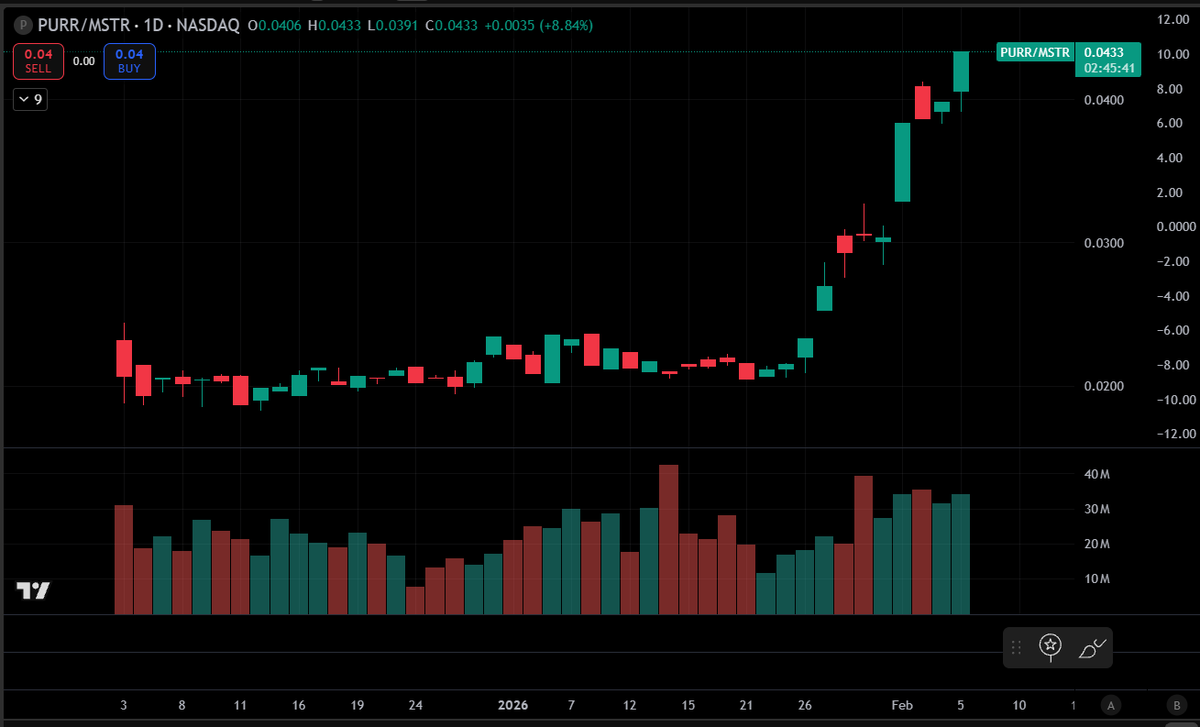Click the 0.00 spread value
Image resolution: width=1200 pixels, height=727 pixels.
coord(84,61)
